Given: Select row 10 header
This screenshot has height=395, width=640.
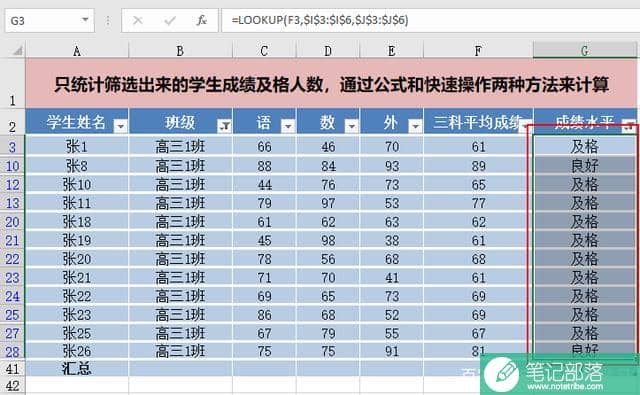Looking at the screenshot, I should [12, 166].
